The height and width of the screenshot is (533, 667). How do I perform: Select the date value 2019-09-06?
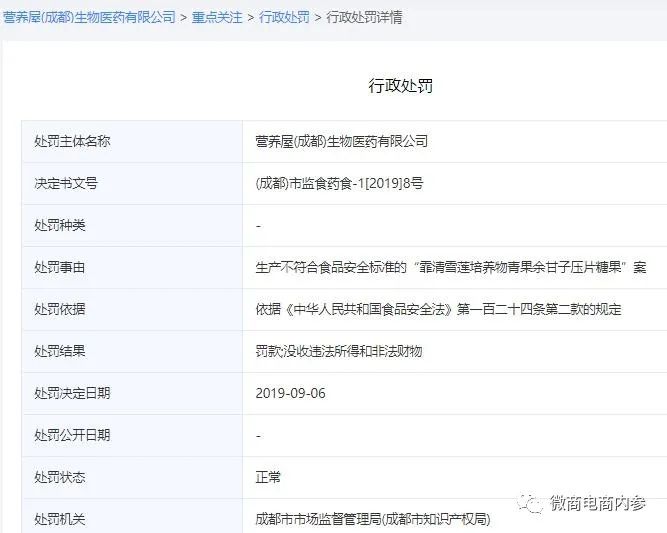(x=291, y=393)
